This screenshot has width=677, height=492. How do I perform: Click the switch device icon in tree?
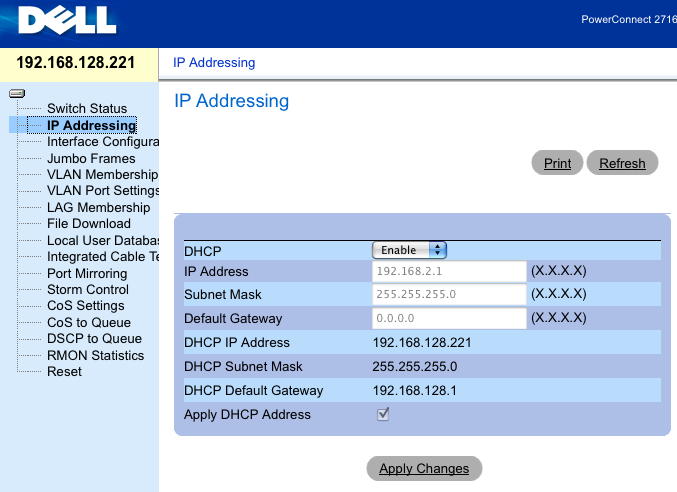17,93
